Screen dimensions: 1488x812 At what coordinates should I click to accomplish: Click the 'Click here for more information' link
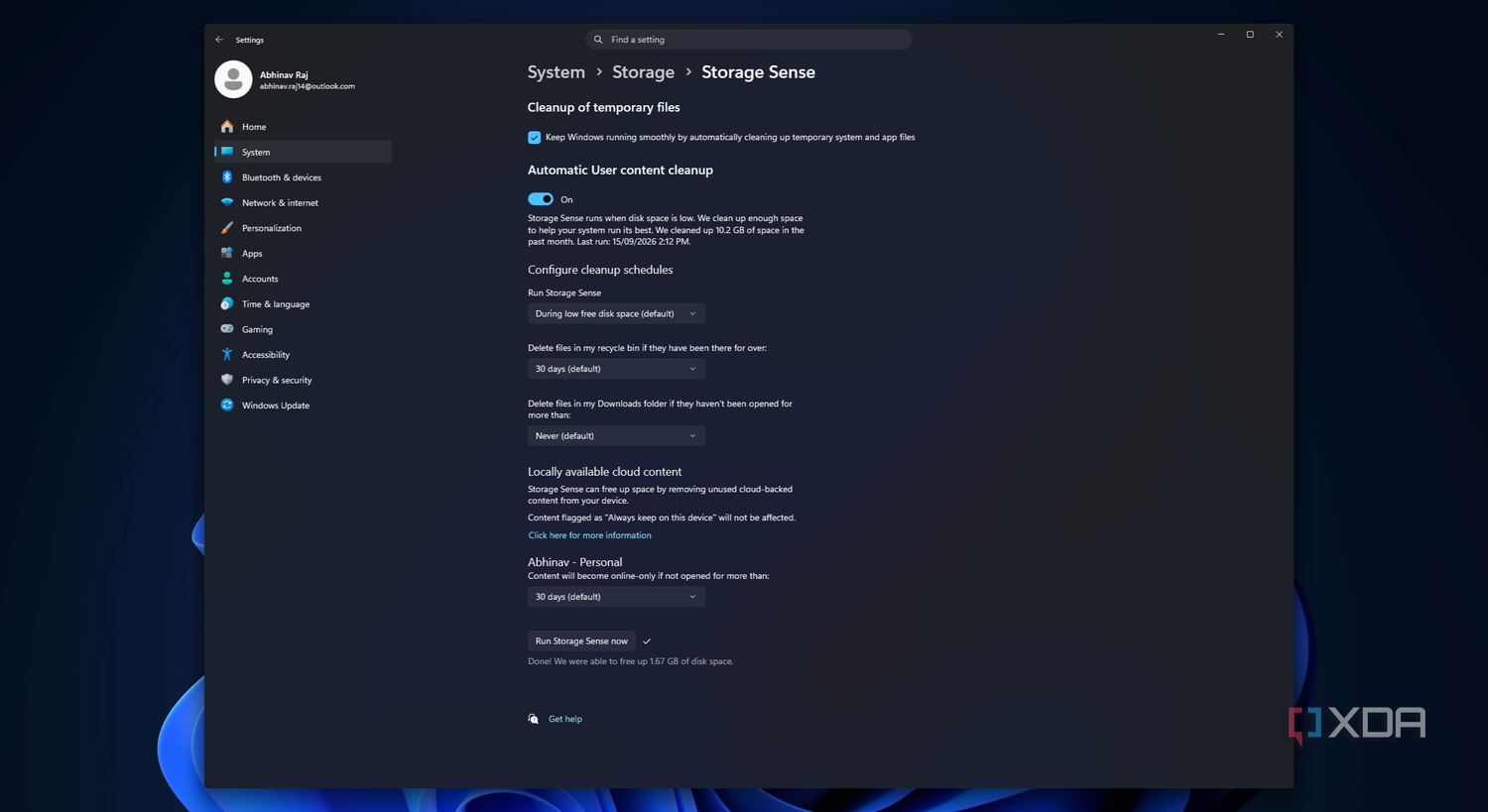tap(589, 535)
